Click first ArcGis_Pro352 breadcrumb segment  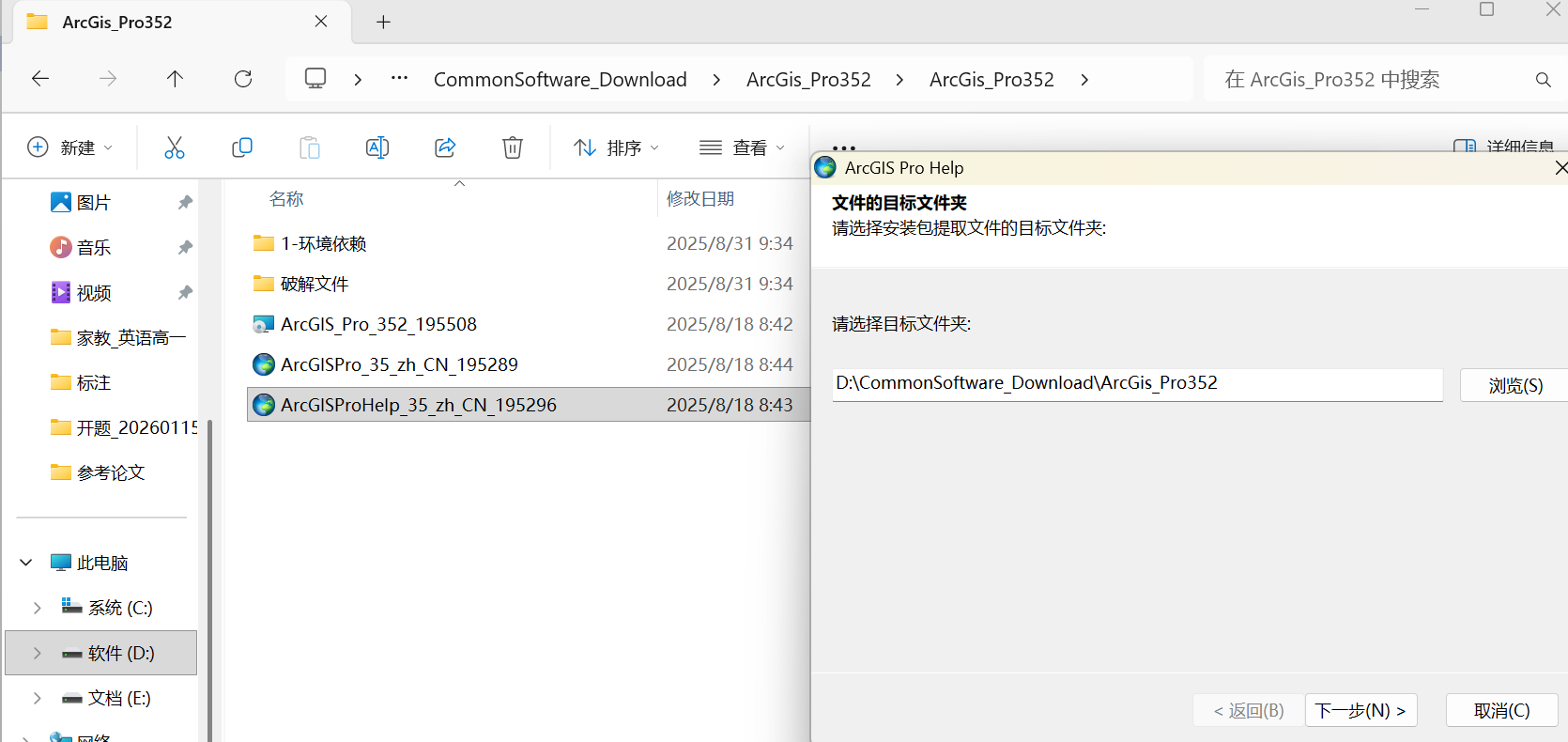[808, 80]
